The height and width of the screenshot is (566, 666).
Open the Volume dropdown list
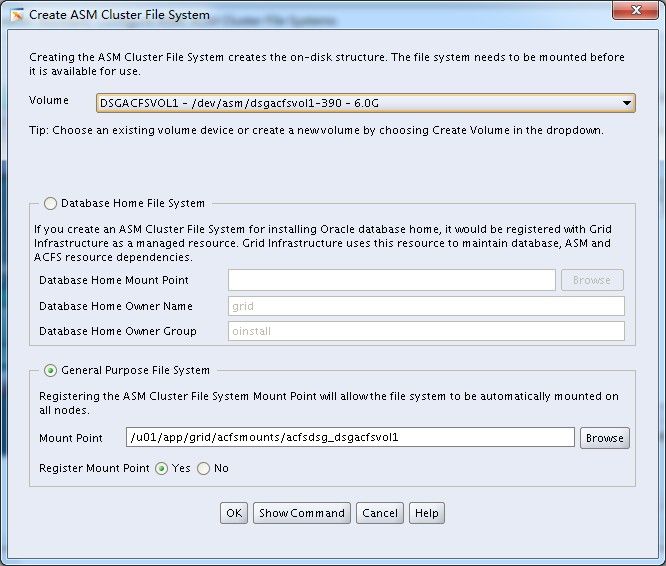click(366, 103)
